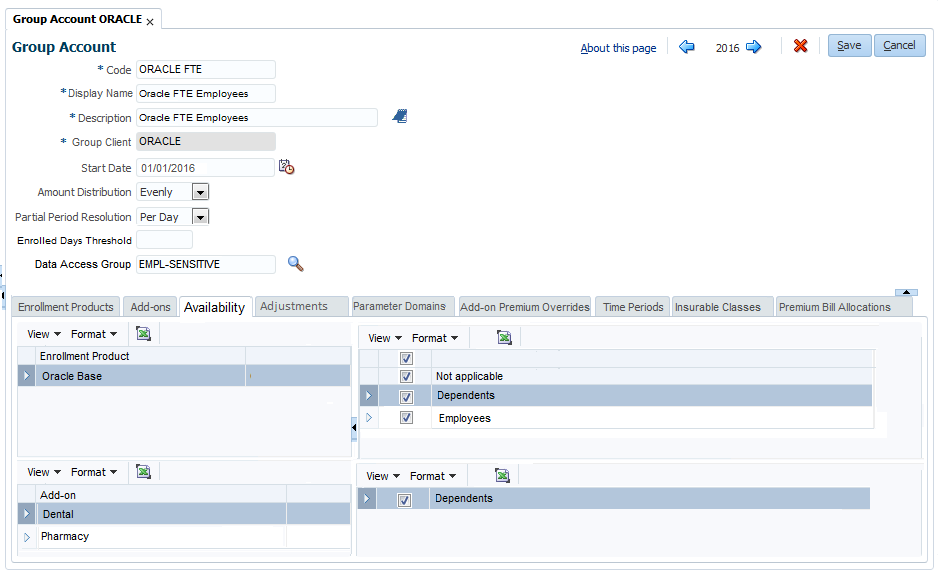Screen dimensions: 938x573
Task: Export upper right availability table to Excel
Action: (504, 337)
